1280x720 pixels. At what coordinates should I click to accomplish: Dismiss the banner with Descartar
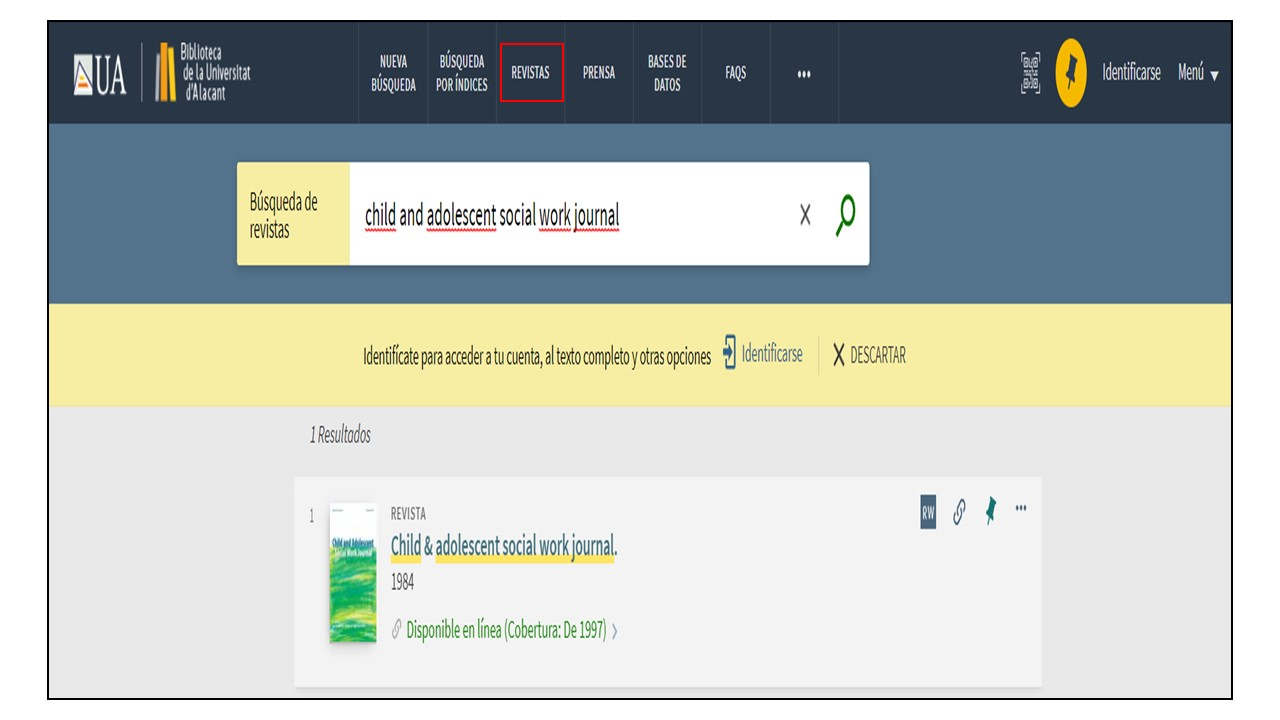[869, 355]
